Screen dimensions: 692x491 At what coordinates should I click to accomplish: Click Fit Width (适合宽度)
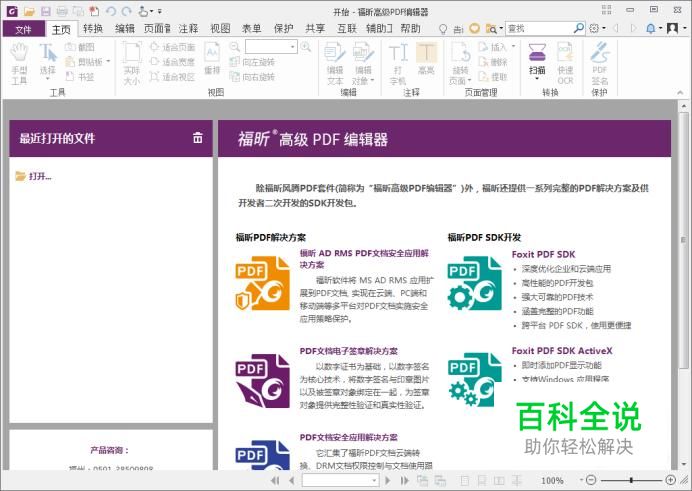173,62
